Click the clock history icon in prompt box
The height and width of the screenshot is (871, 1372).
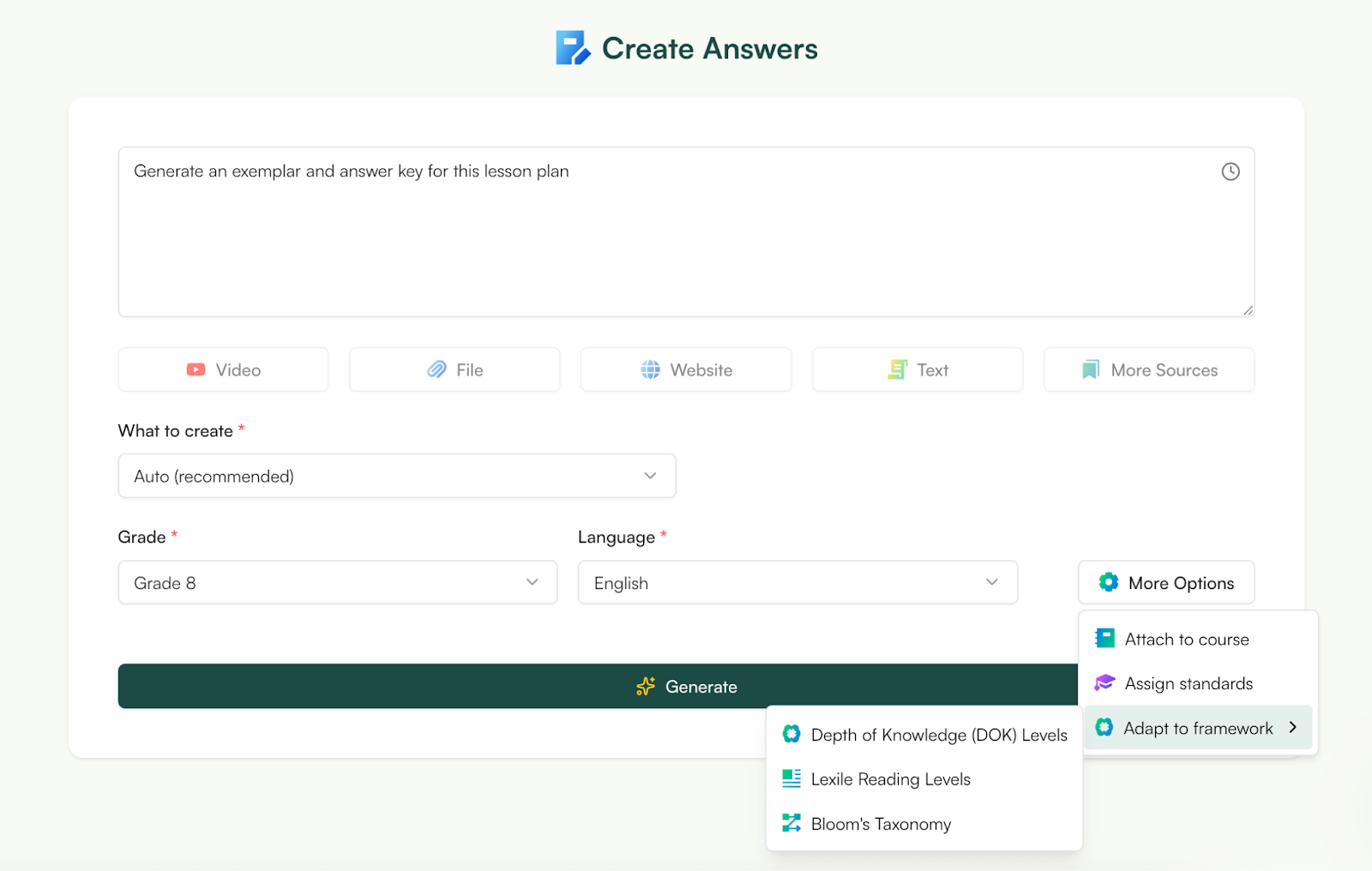(1231, 171)
